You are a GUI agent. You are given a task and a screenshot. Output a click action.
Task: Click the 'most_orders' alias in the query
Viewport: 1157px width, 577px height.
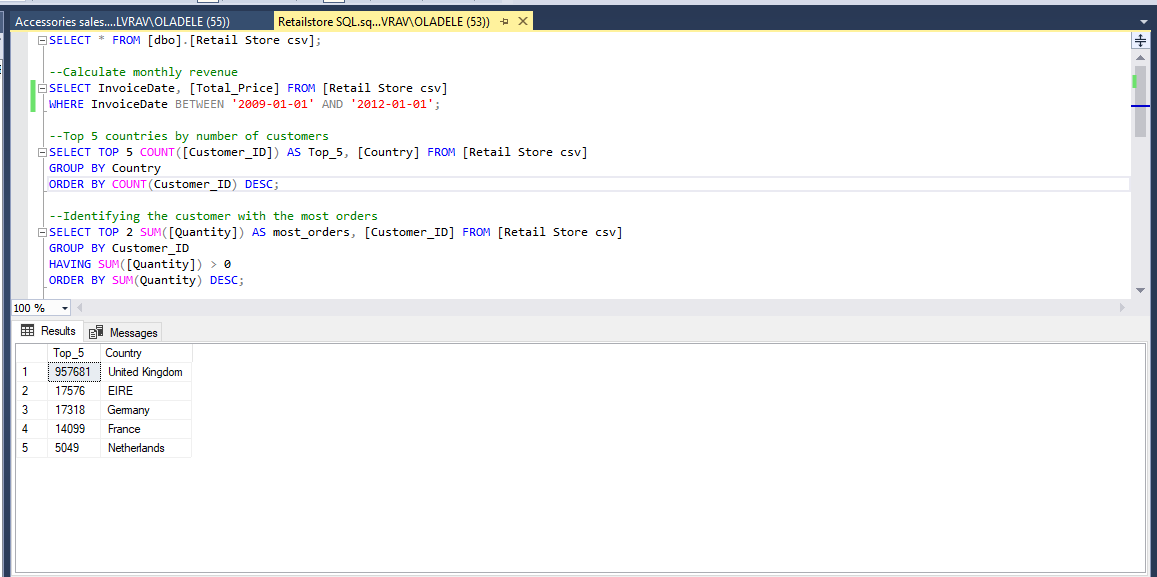[312, 232]
